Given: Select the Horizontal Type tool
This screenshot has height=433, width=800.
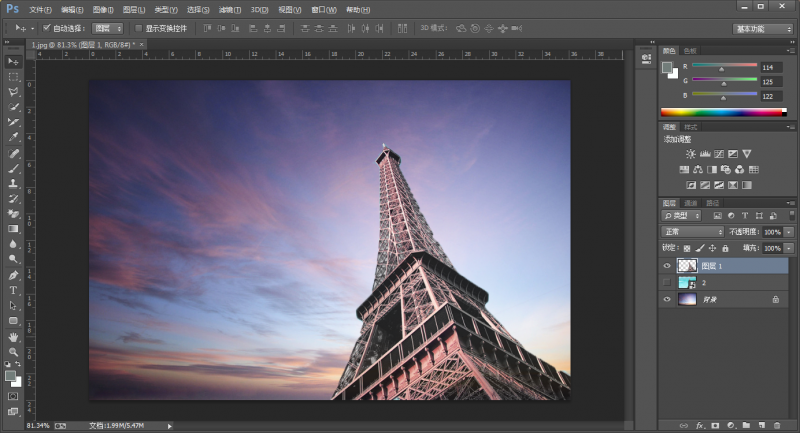Looking at the screenshot, I should coord(14,290).
